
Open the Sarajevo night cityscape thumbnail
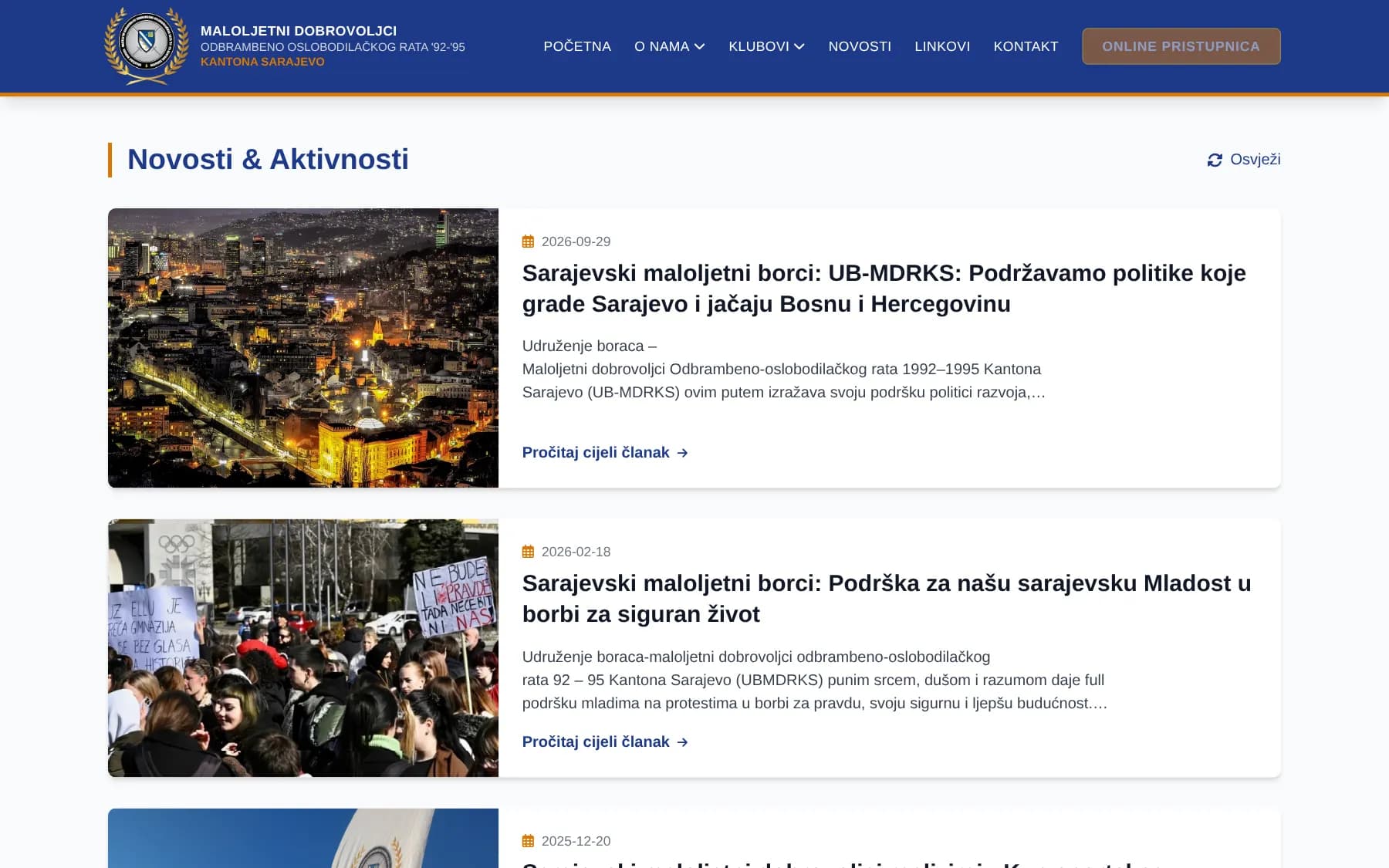(x=303, y=348)
